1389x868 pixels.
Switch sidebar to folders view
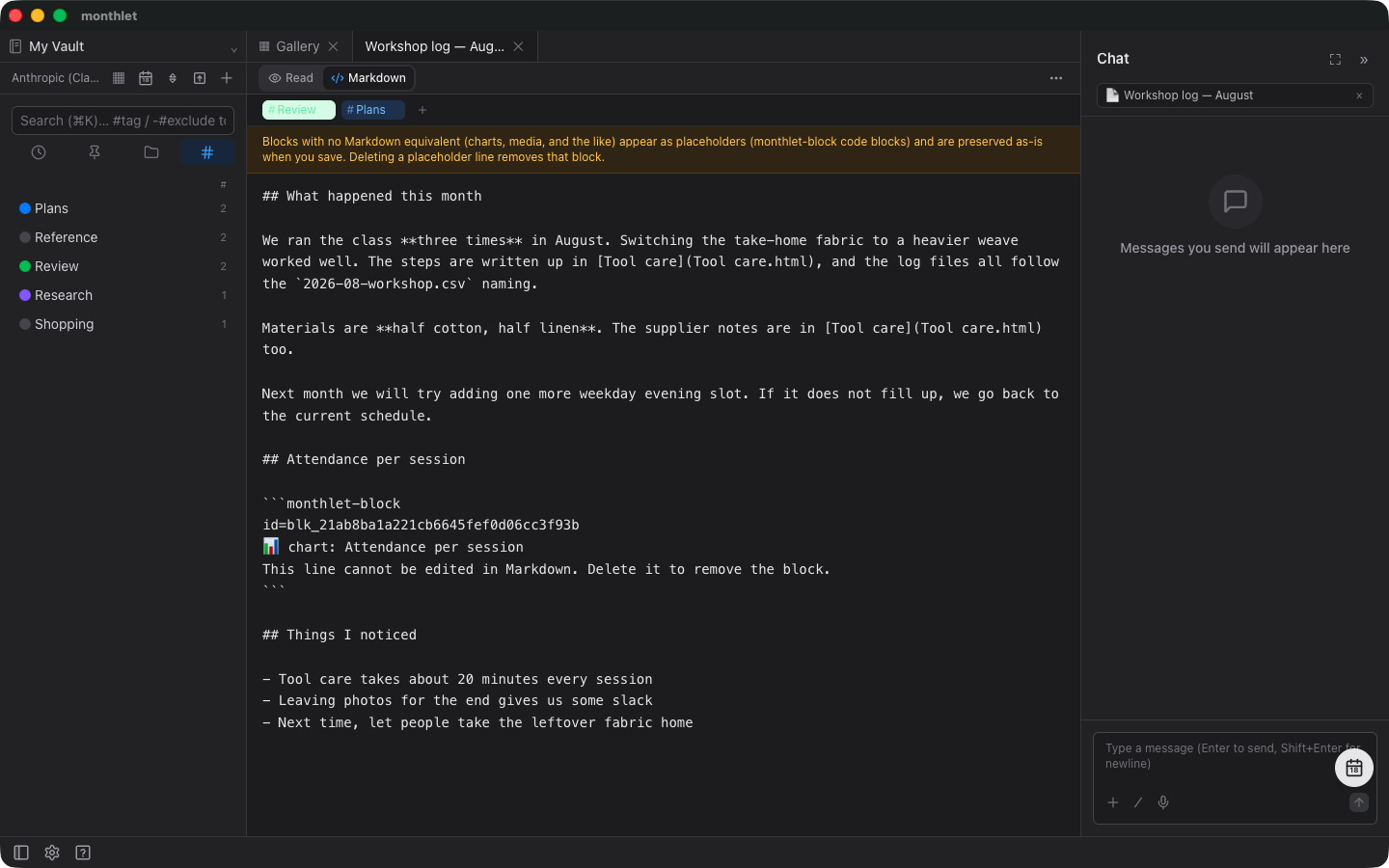151,152
